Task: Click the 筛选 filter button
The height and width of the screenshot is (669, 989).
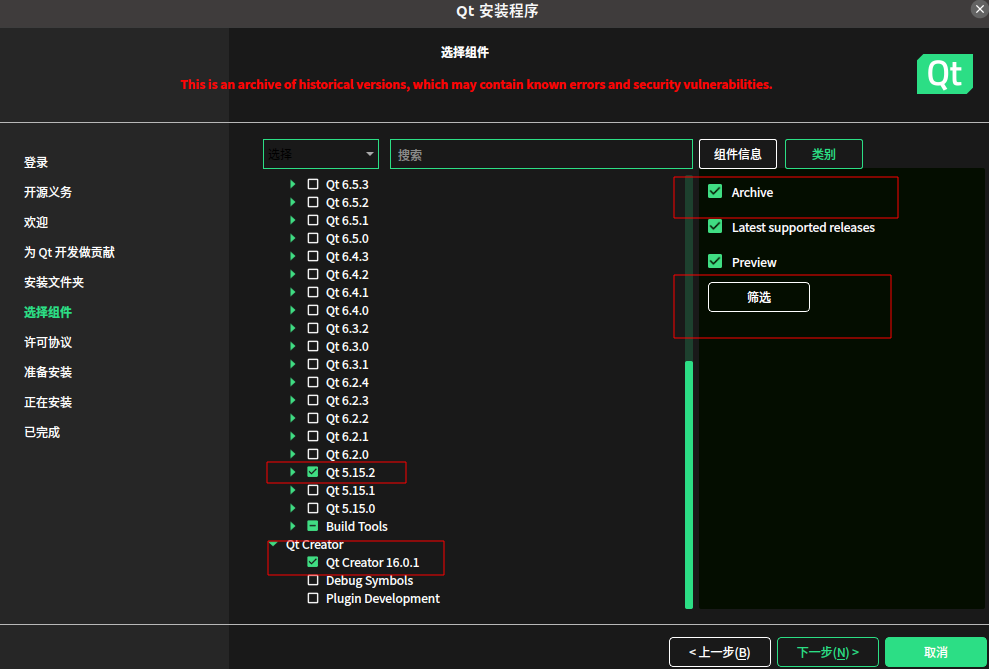Action: pos(758,297)
